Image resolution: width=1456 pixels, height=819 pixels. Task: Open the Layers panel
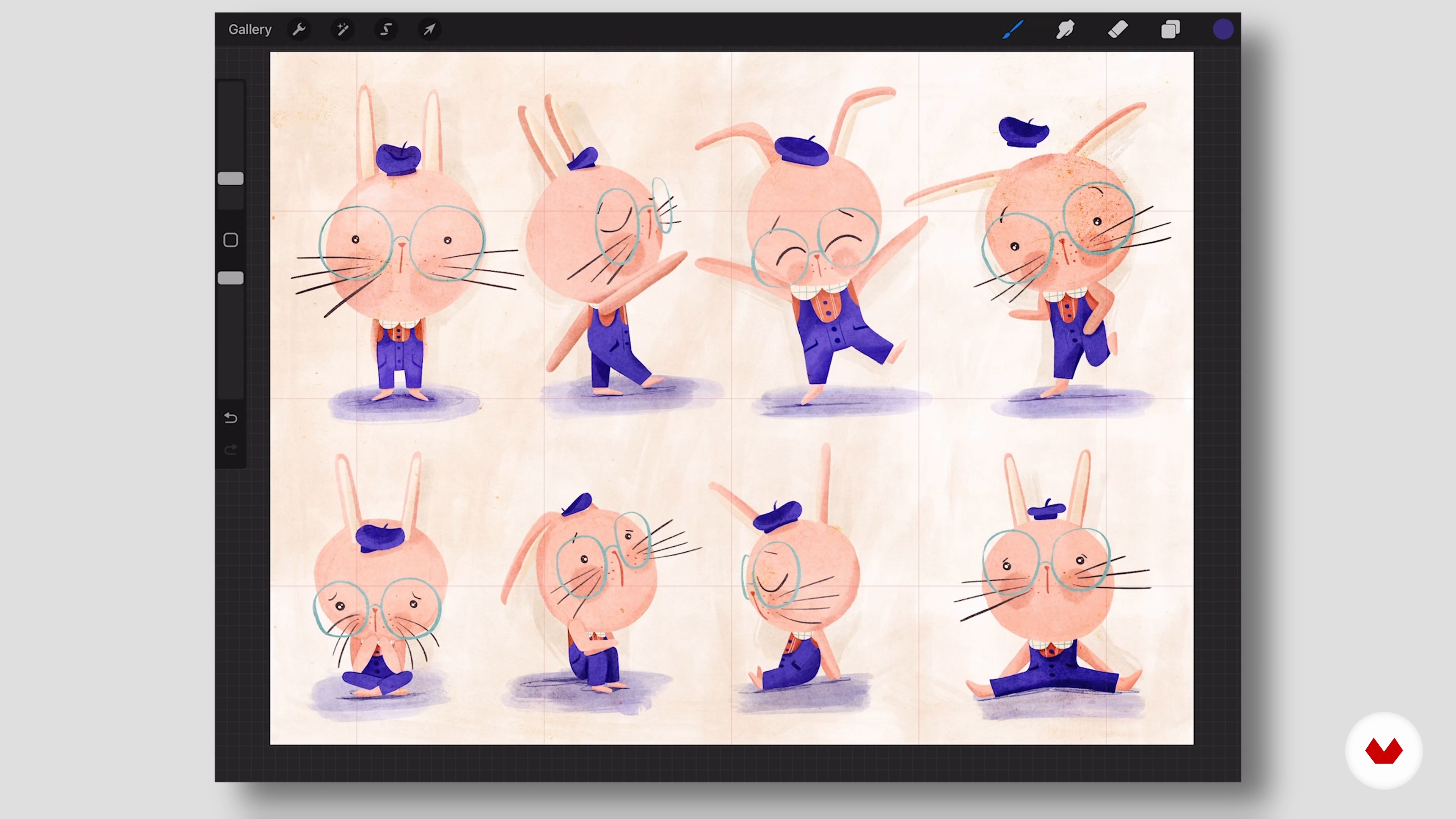point(1170,30)
